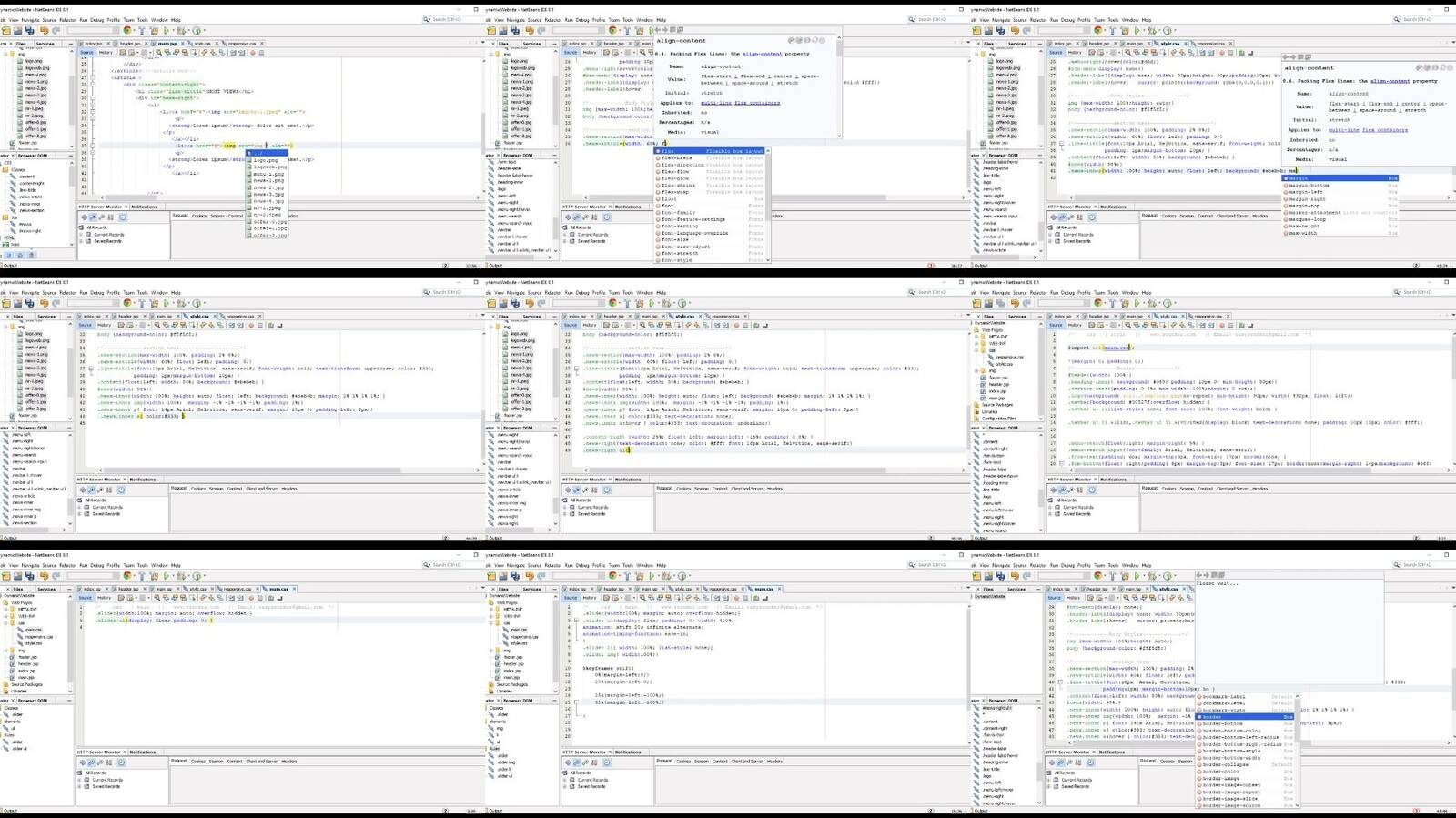Click Profile Project clock icon in border suggestions window
This screenshot has height=818, width=1456.
pos(1168,576)
